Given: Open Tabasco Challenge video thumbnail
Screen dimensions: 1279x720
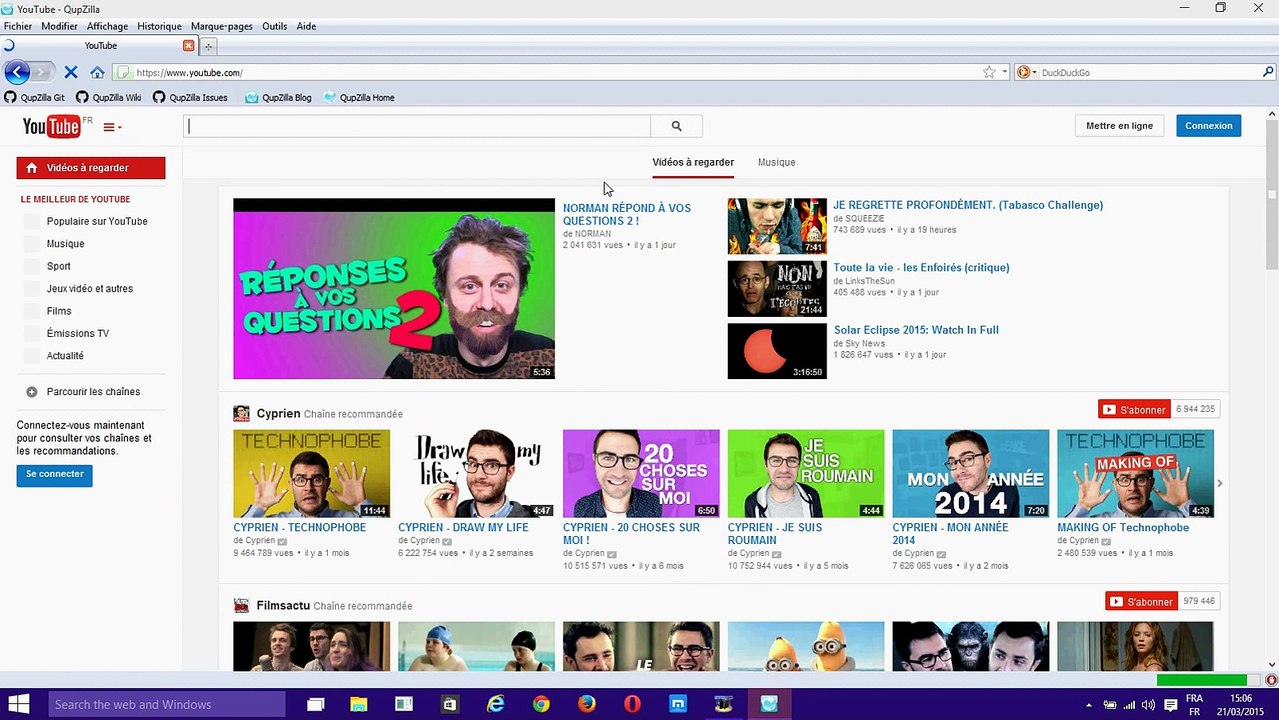Looking at the screenshot, I should tap(777, 226).
